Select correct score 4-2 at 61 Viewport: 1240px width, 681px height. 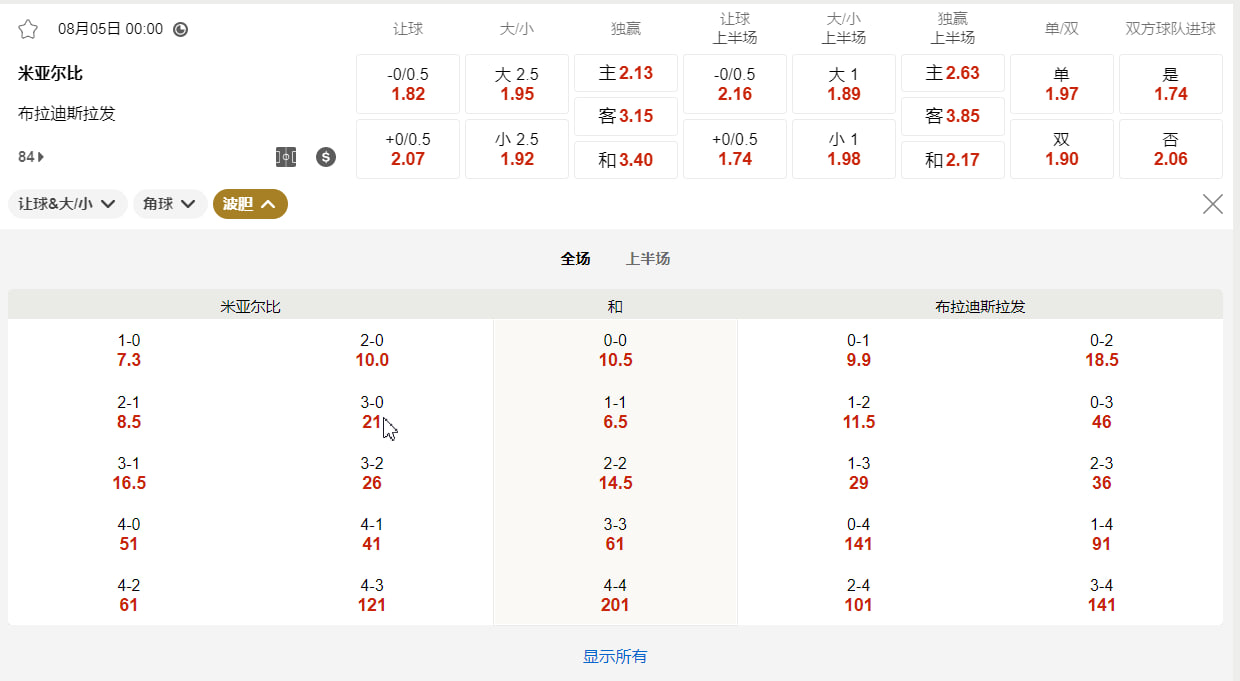click(129, 595)
